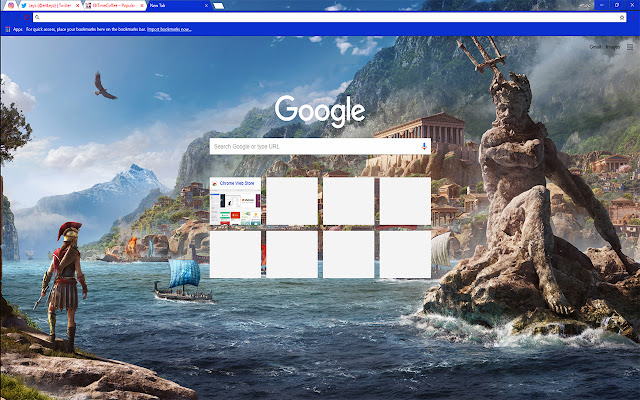Switch to the TimeCoffee tab
Viewport: 640px width, 400px height.
[115, 6]
